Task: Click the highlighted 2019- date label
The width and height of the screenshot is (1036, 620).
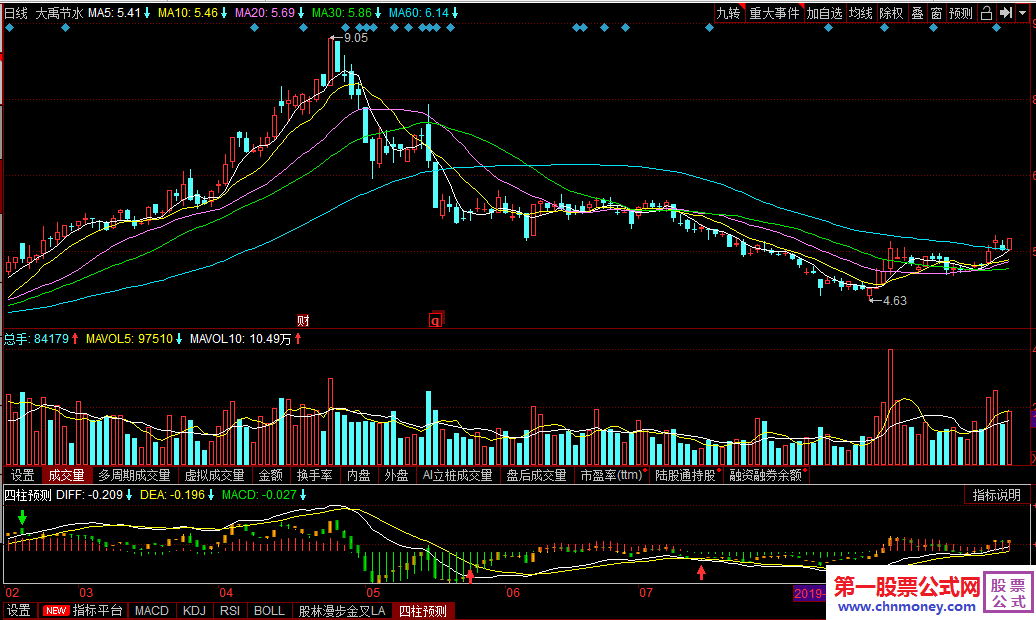Action: point(810,592)
